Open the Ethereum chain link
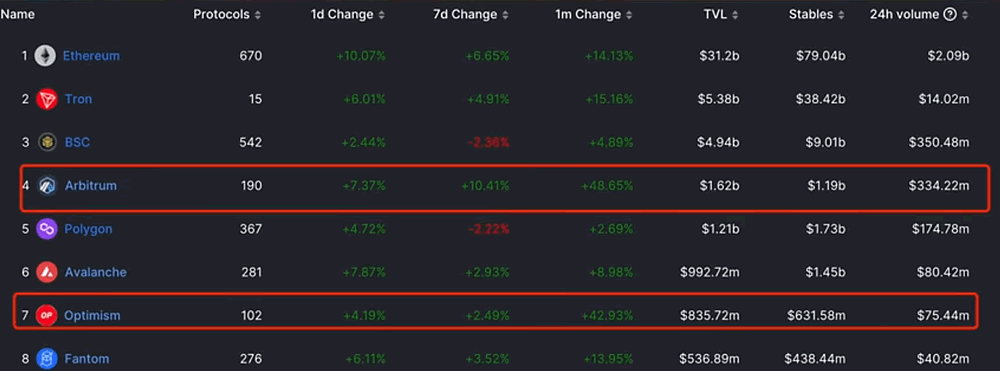 pyautogui.click(x=91, y=56)
